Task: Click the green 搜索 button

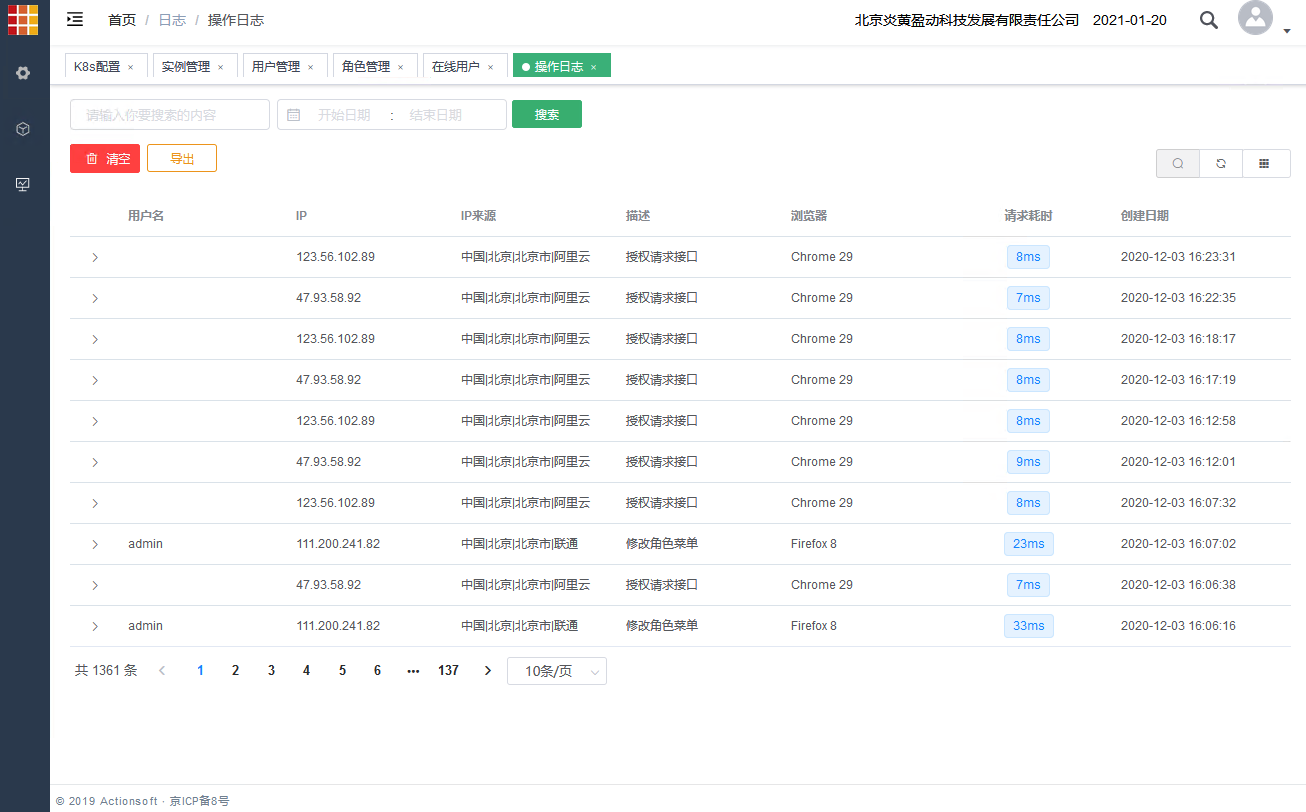Action: click(x=547, y=114)
